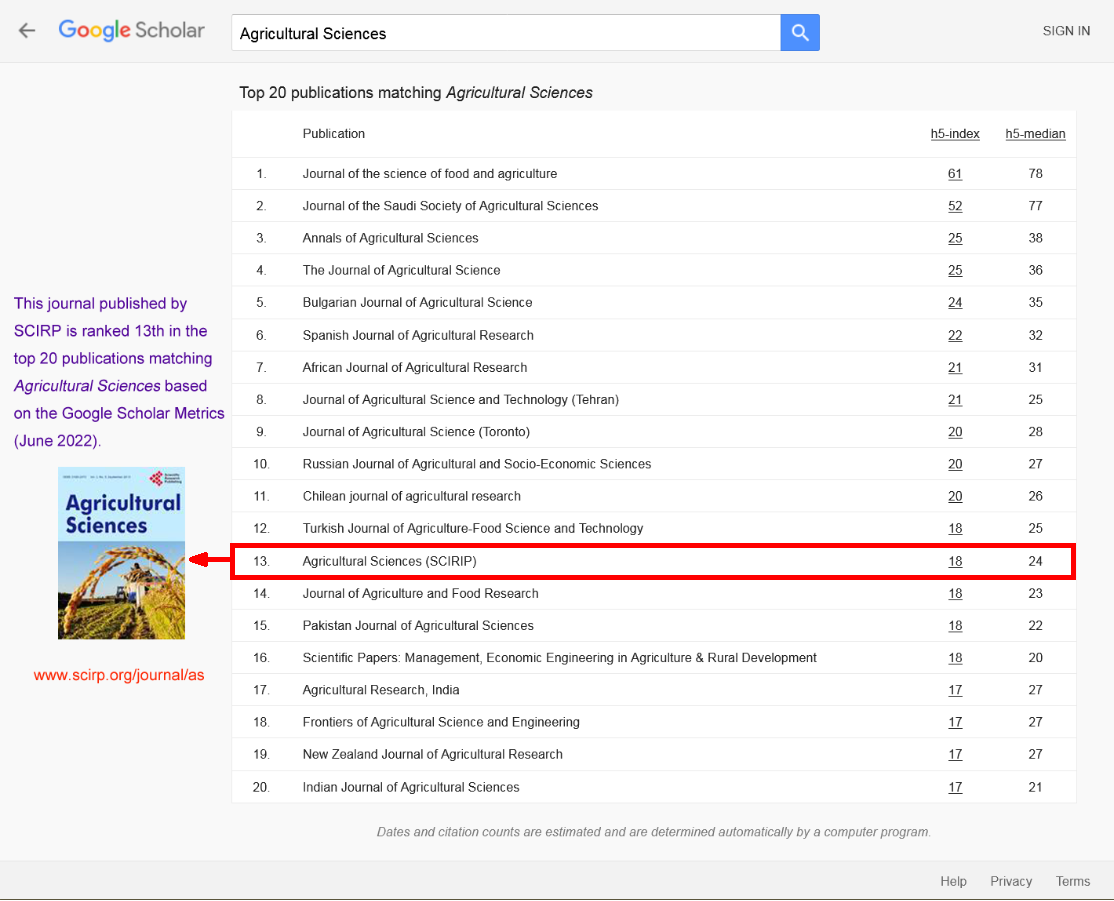
Task: Visit the www.scirp.org/journal/as link
Action: pos(119,675)
